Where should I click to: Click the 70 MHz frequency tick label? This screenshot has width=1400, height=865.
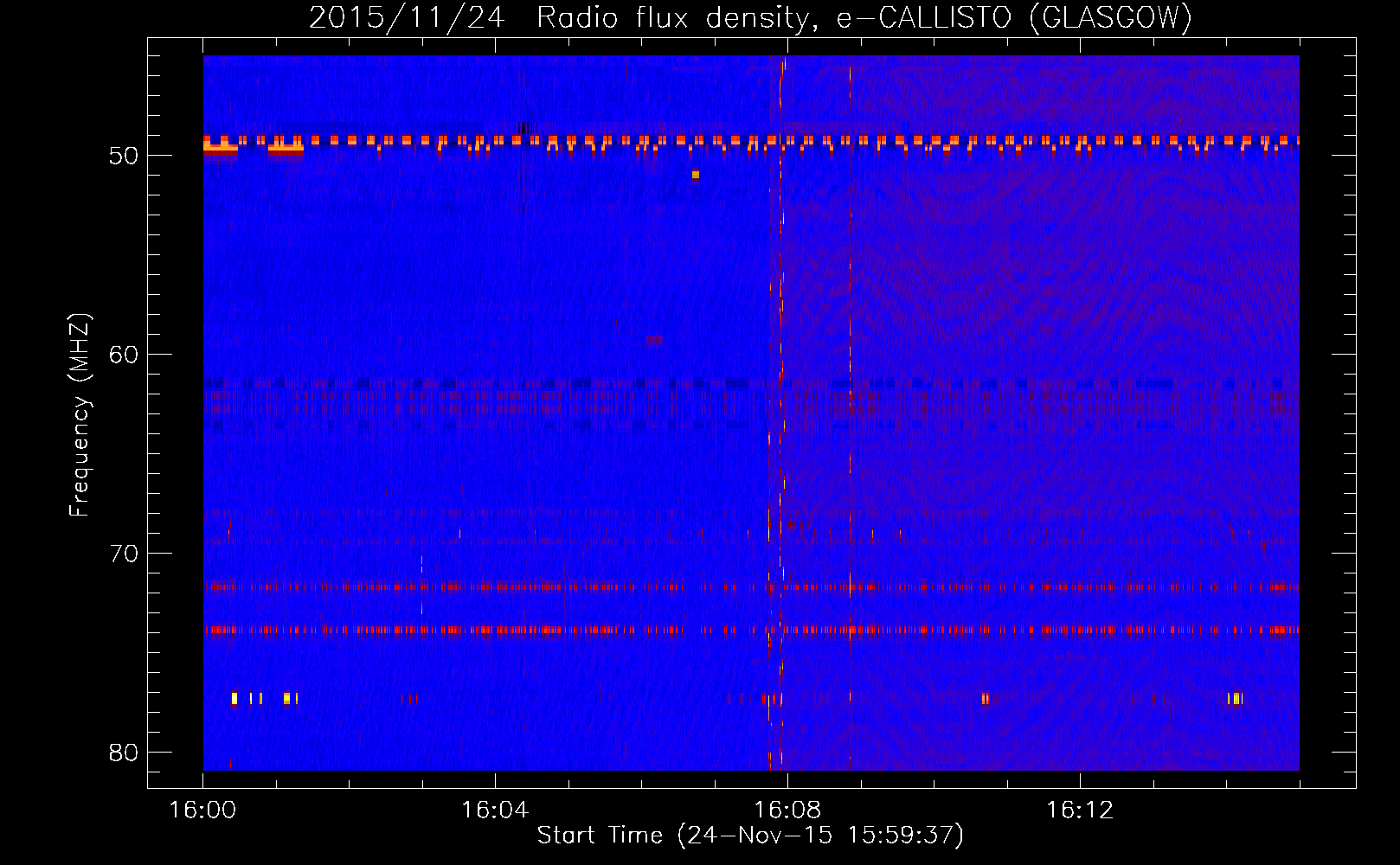tap(124, 554)
